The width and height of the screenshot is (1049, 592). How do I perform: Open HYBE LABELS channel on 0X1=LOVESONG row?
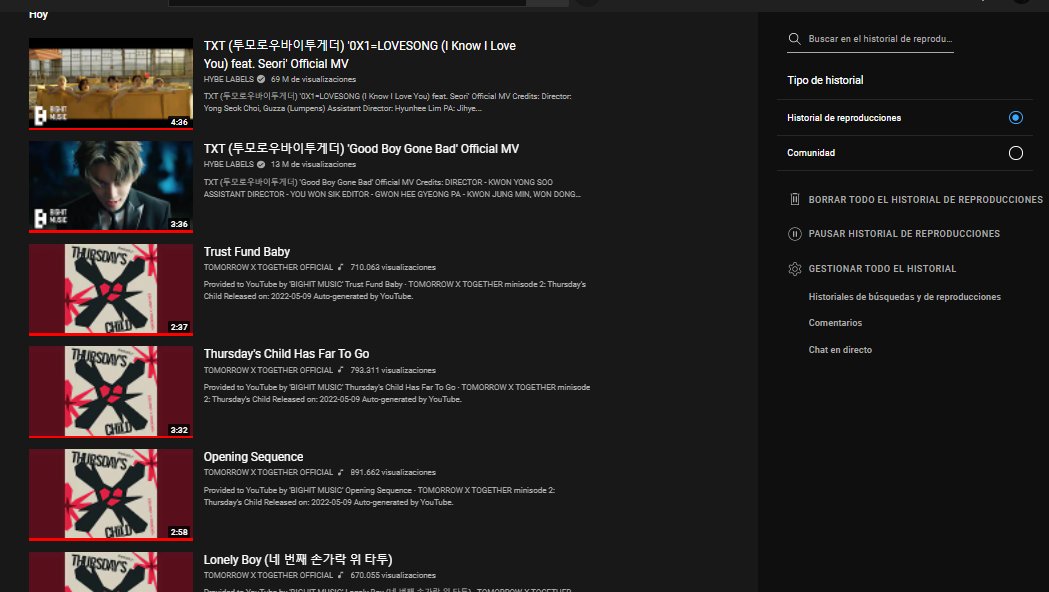click(x=229, y=79)
